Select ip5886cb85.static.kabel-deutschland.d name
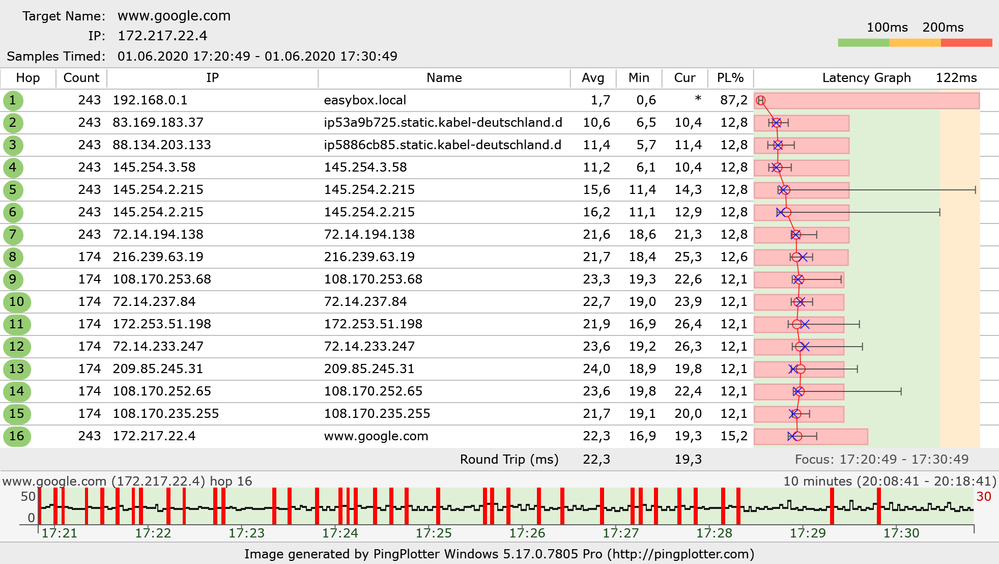This screenshot has height=564, width=999. click(x=443, y=145)
